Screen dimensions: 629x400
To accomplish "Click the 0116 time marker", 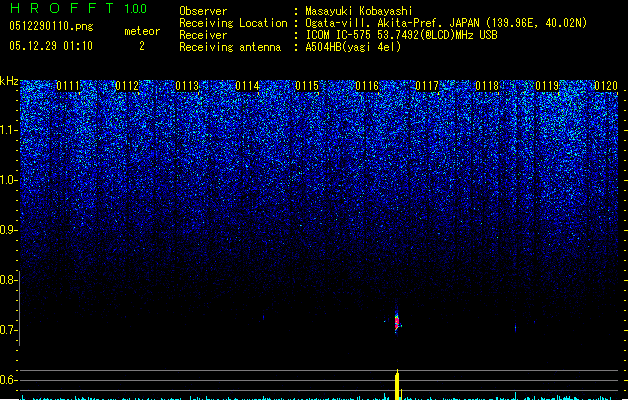I will (x=367, y=86).
